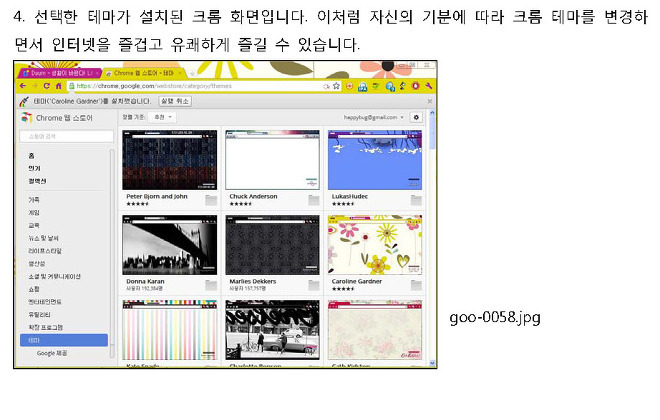This screenshot has height=420, width=660.
Task: Open the blue globe extension icon
Action: [x=390, y=86]
